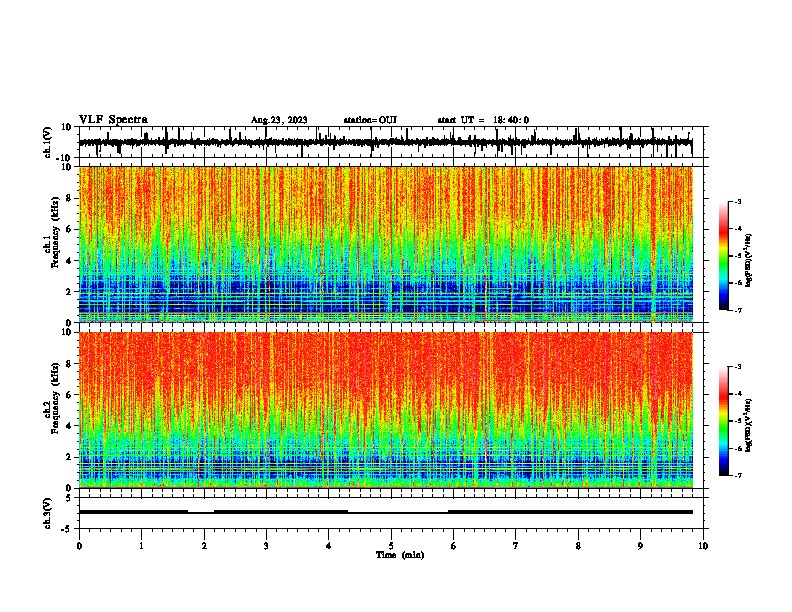Click the date label 'Aug.23, 2023'

pyautogui.click(x=279, y=120)
